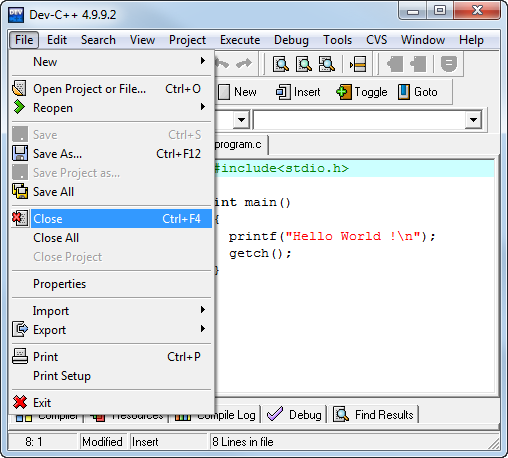The height and width of the screenshot is (458, 508).
Task: Select the program.c editor tab
Action: tap(241, 145)
